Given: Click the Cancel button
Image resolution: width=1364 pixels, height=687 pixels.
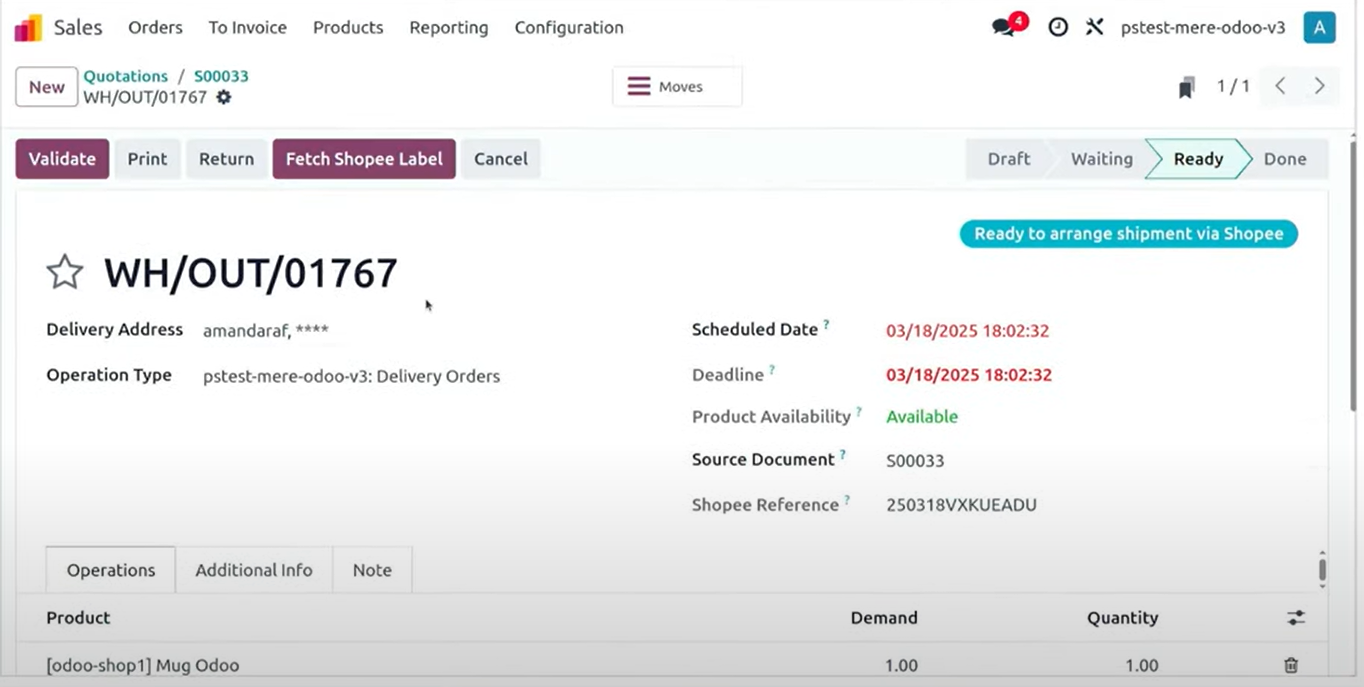Looking at the screenshot, I should pyautogui.click(x=501, y=159).
